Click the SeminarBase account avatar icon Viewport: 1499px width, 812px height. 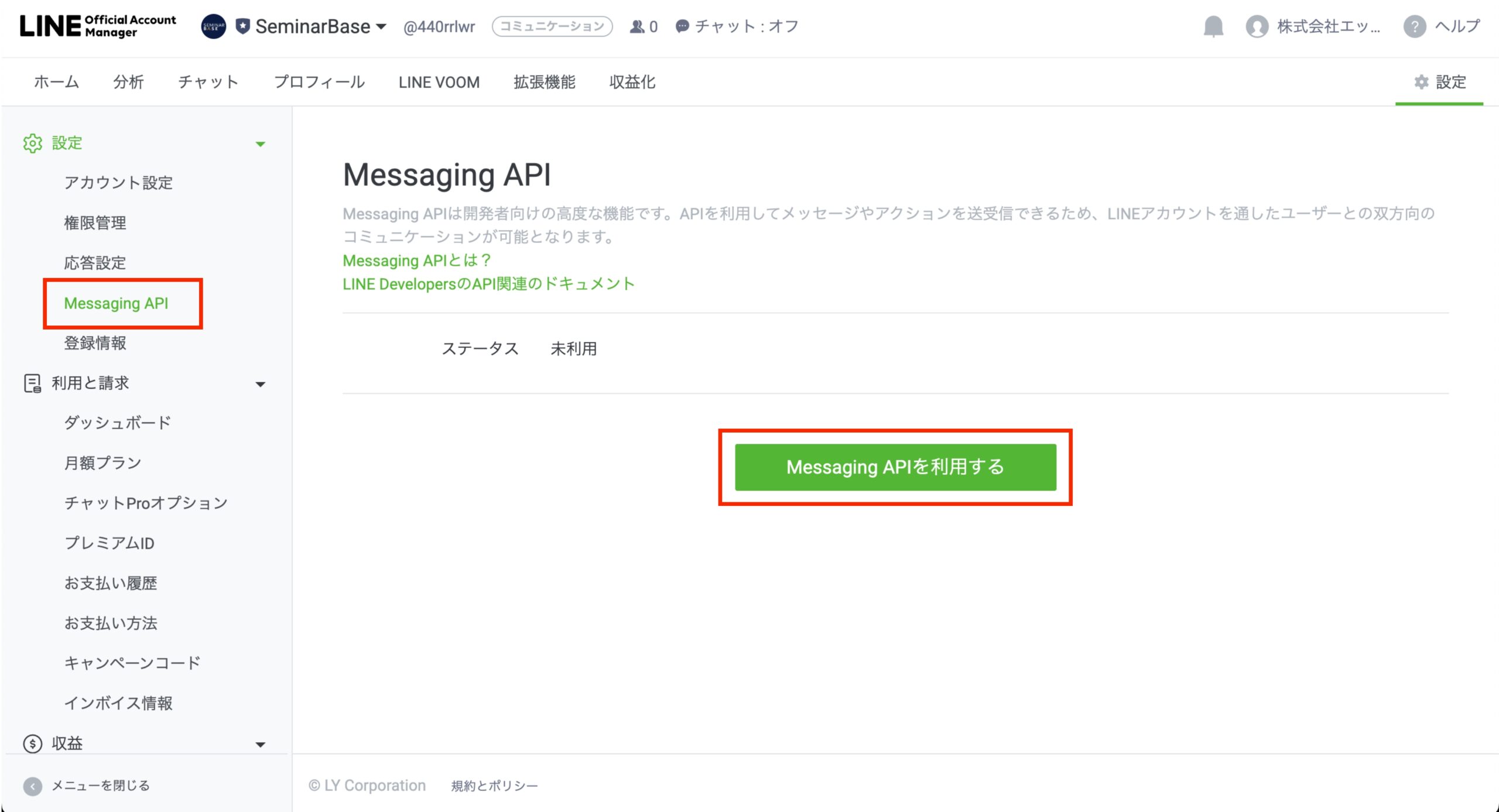213,26
